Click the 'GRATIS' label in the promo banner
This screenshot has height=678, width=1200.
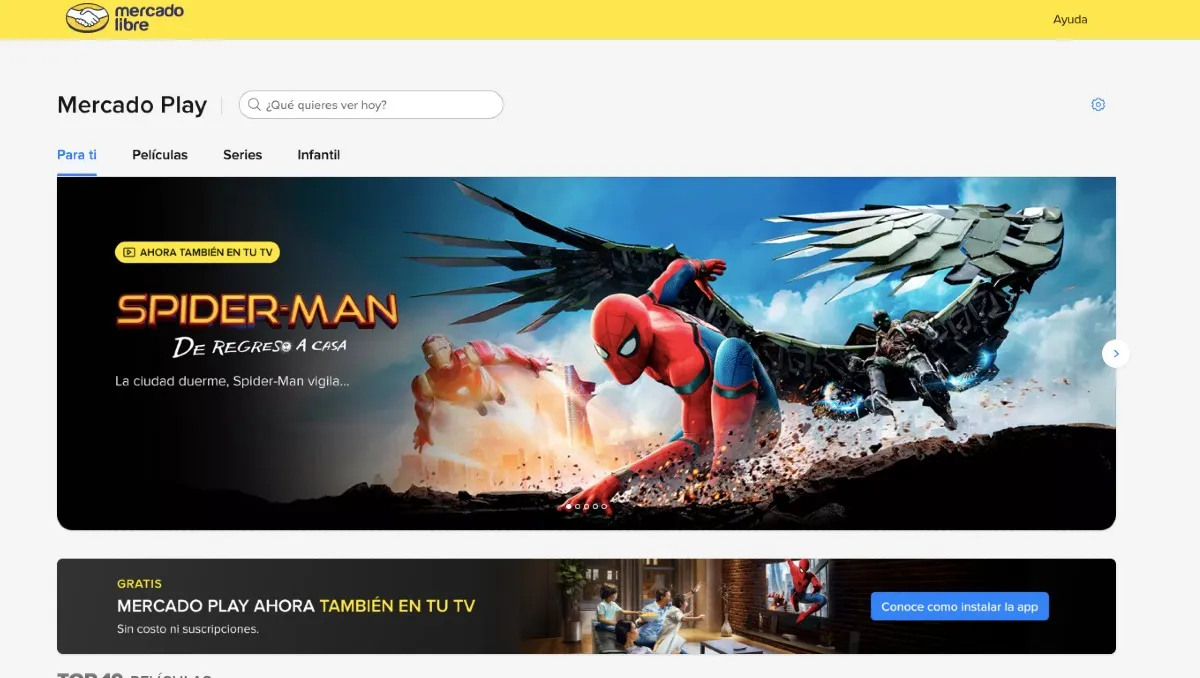click(x=139, y=584)
